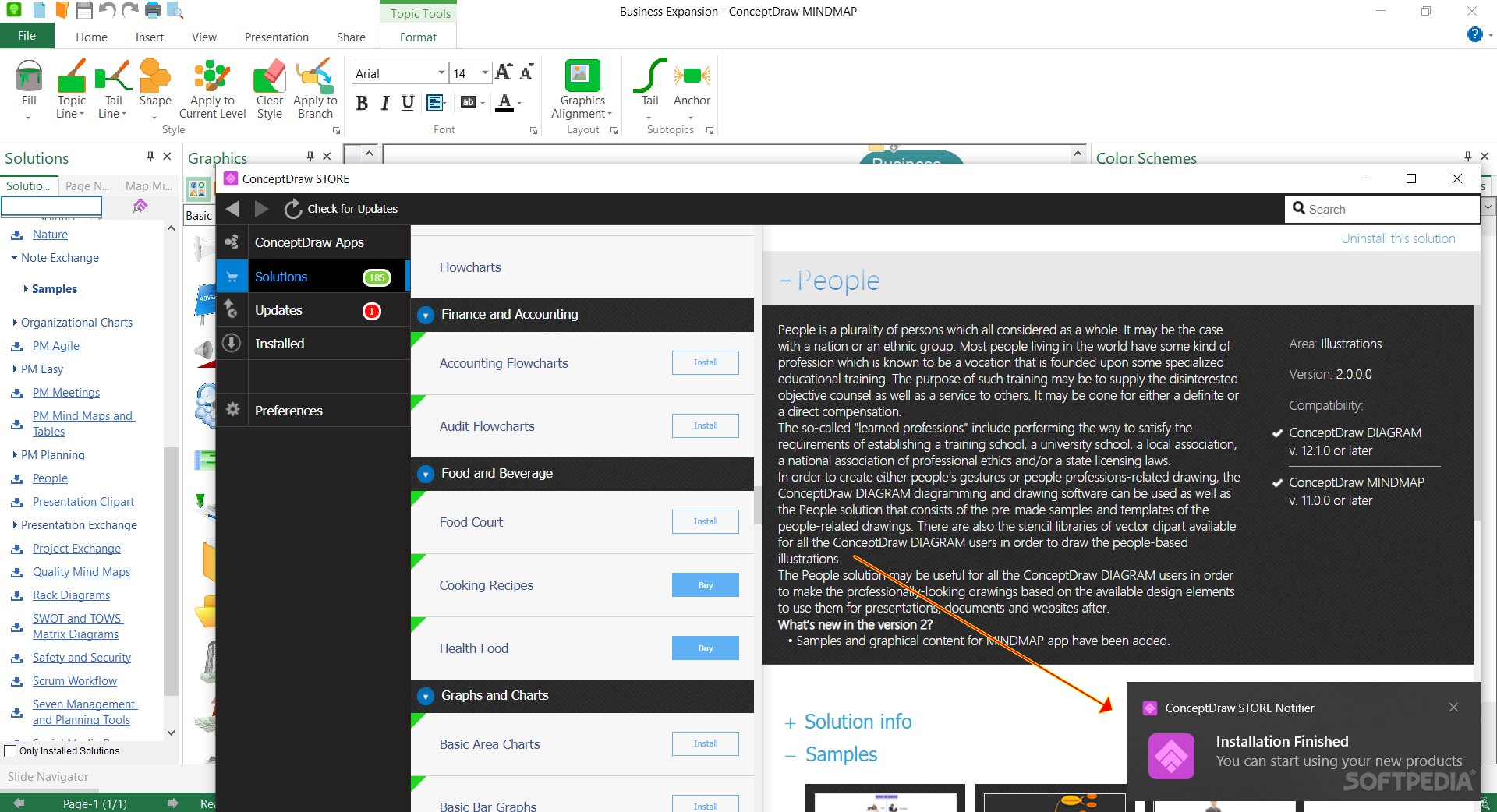Screen dimensions: 1497x812
Task: Open the Presentation ribbon tab
Action: (276, 37)
